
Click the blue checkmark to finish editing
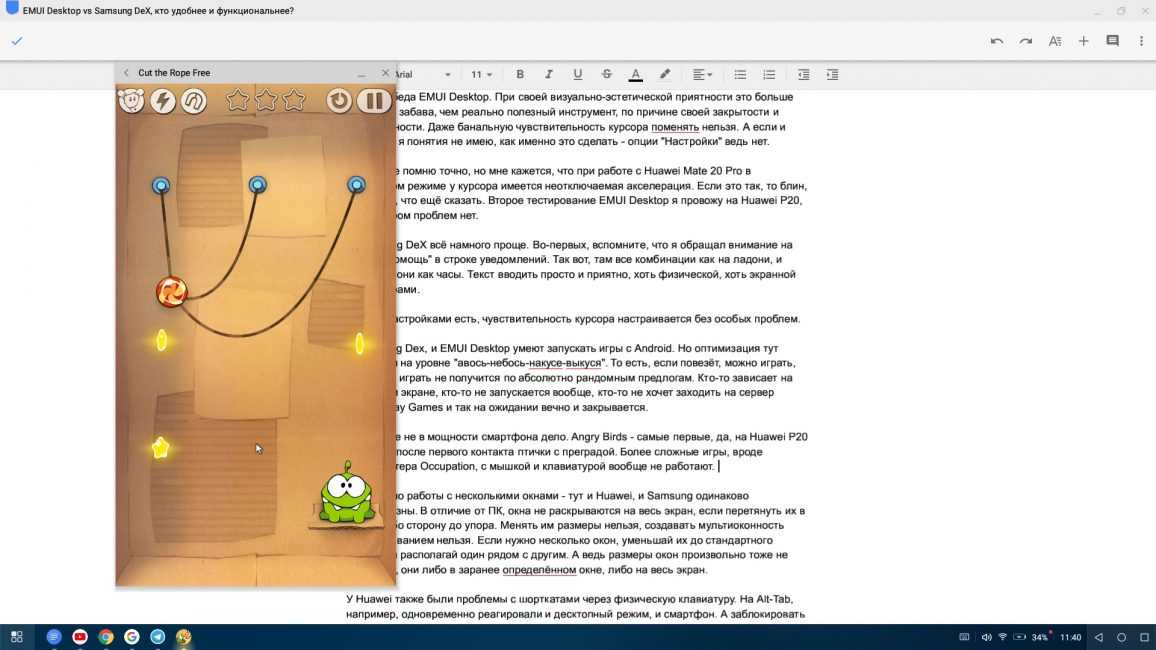[17, 41]
